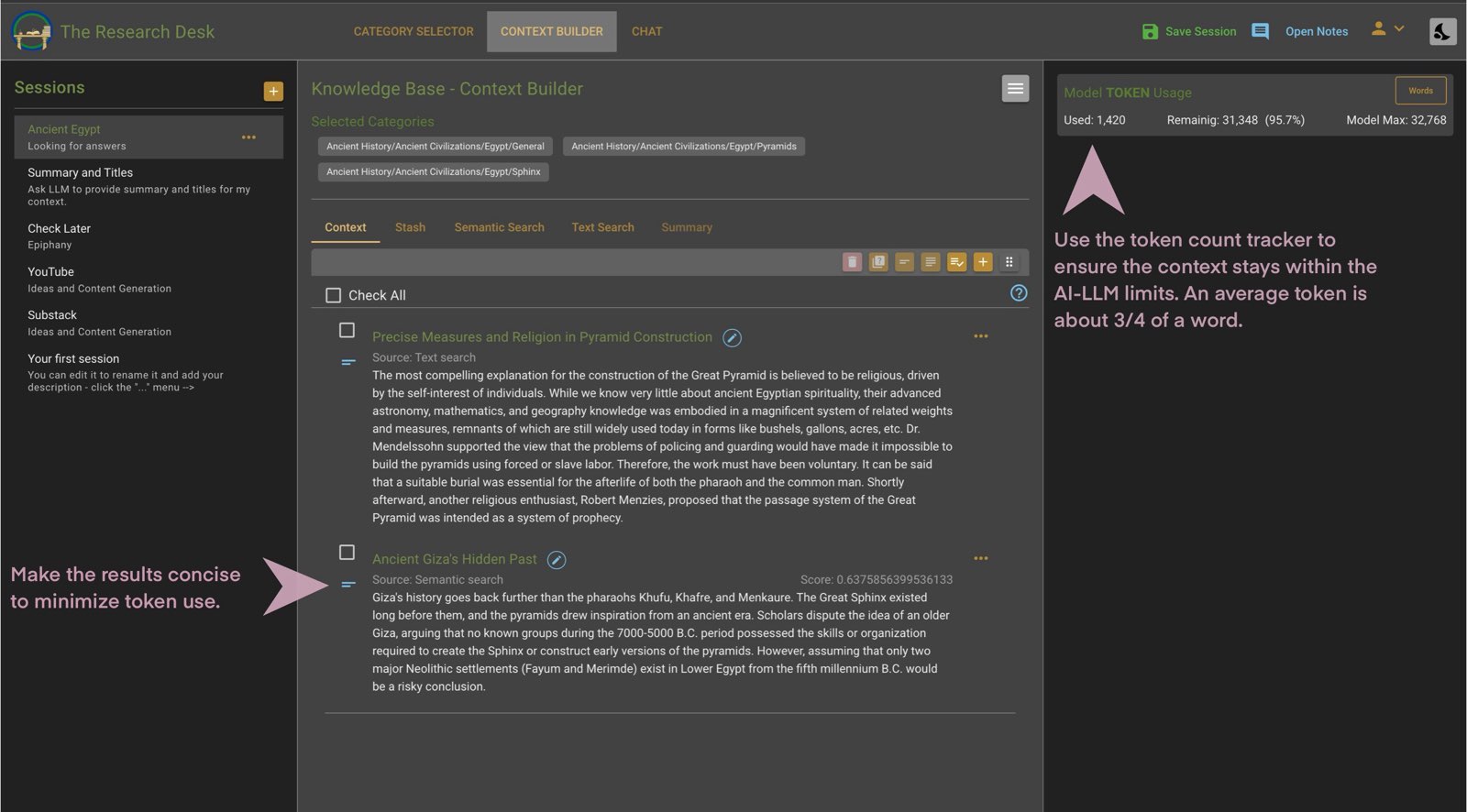Click the short-lines condense toolbar icon
Image resolution: width=1467 pixels, height=812 pixels.
(x=904, y=262)
